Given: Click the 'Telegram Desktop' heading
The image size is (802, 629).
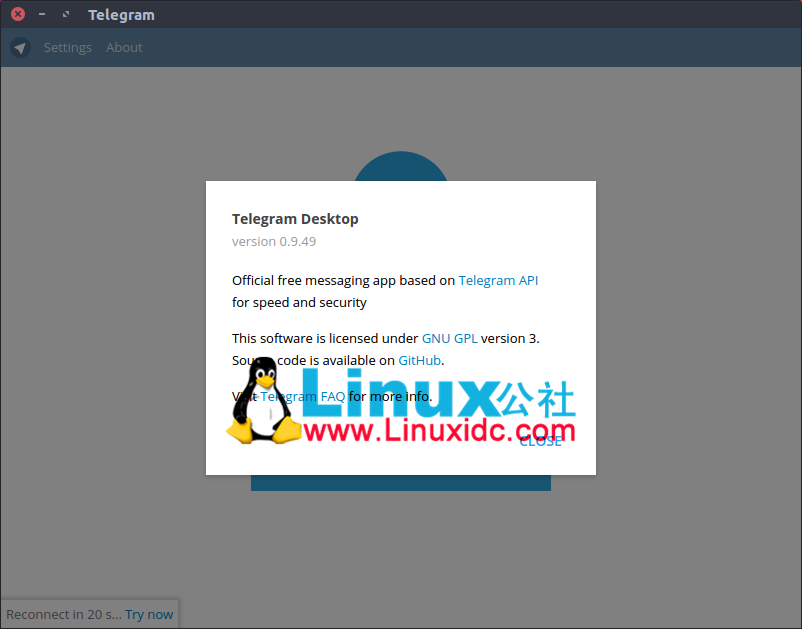Looking at the screenshot, I should coord(295,219).
